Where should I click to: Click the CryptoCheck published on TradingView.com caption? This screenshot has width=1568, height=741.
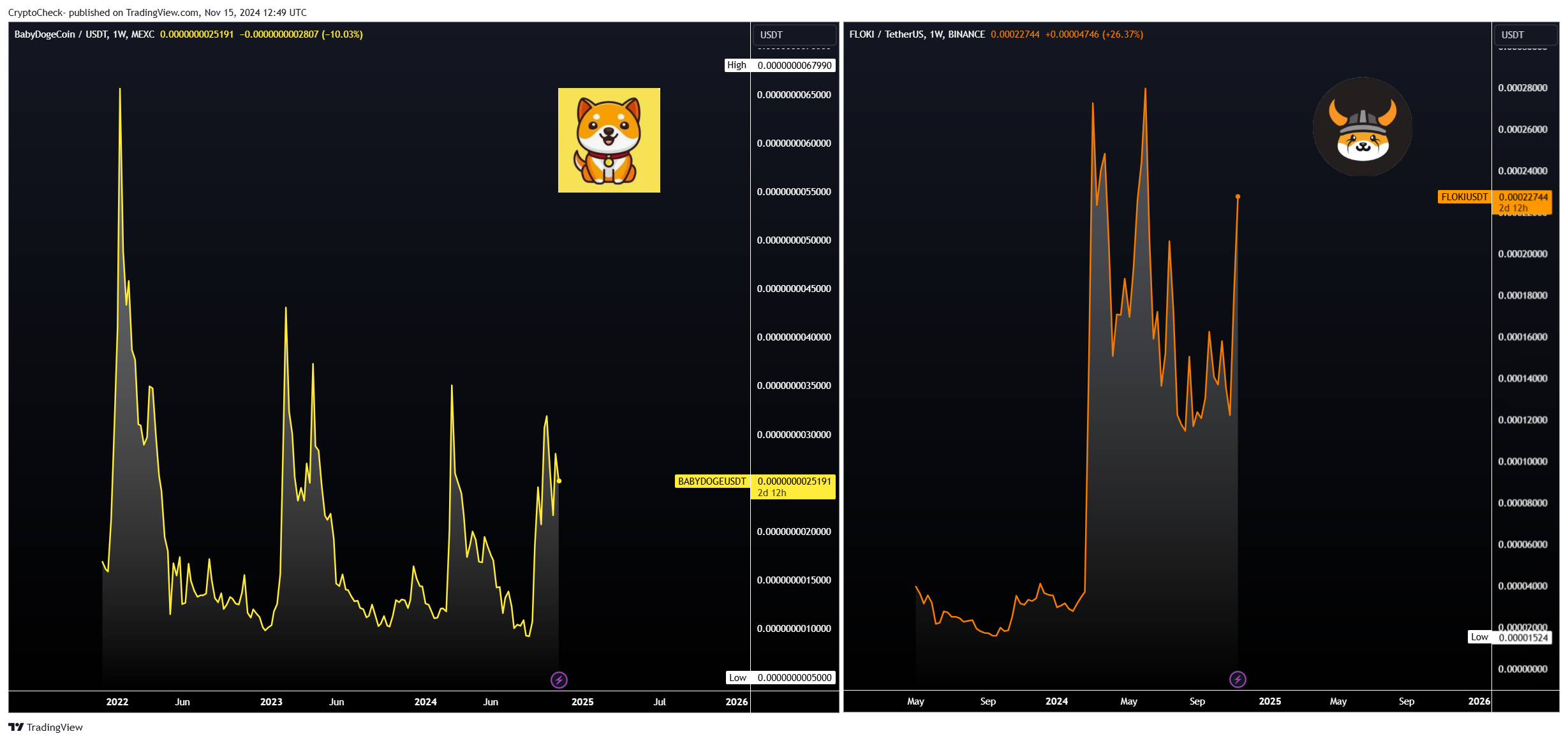point(157,13)
